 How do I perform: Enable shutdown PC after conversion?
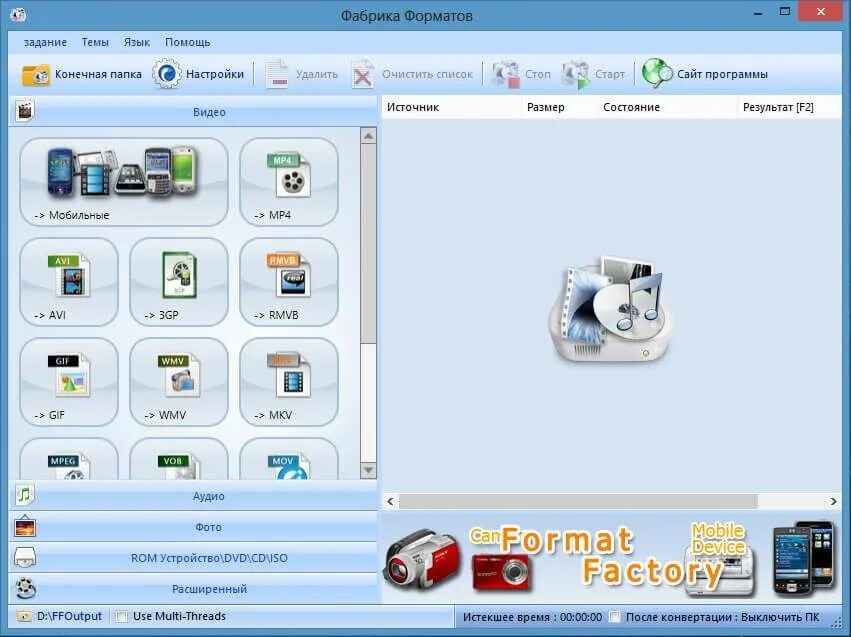point(616,617)
